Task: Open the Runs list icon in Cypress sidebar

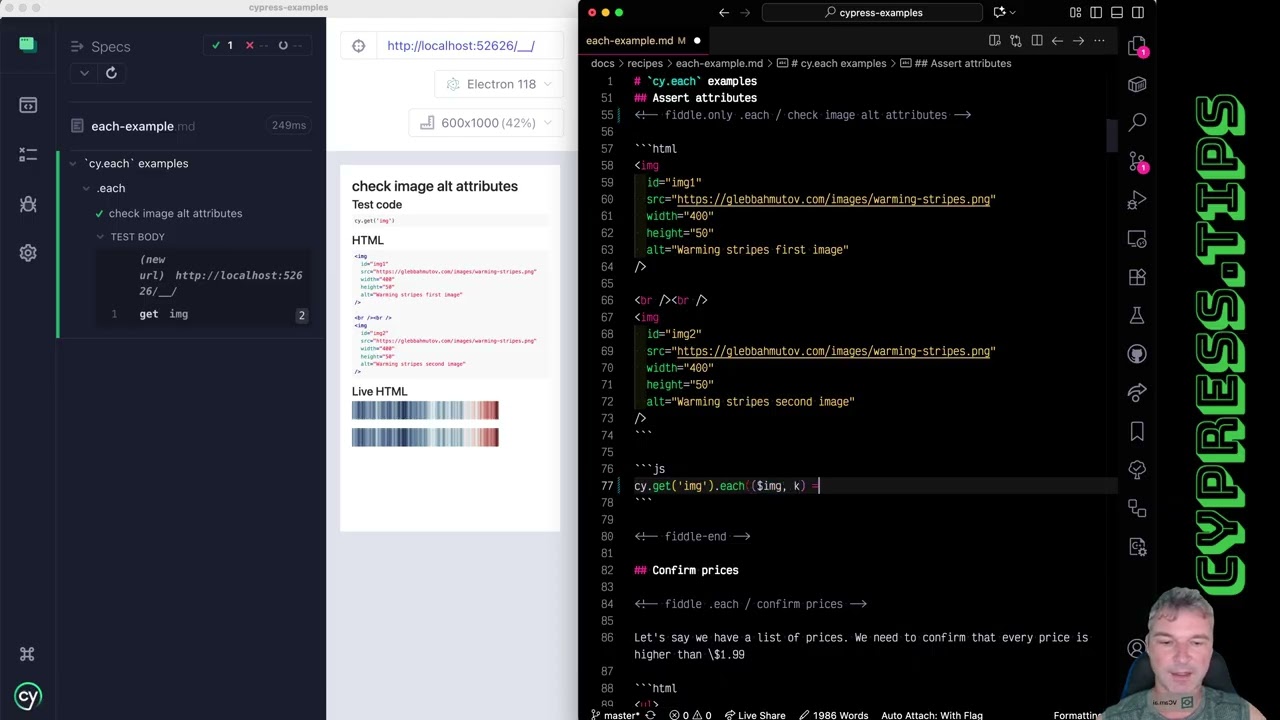Action: (x=28, y=154)
